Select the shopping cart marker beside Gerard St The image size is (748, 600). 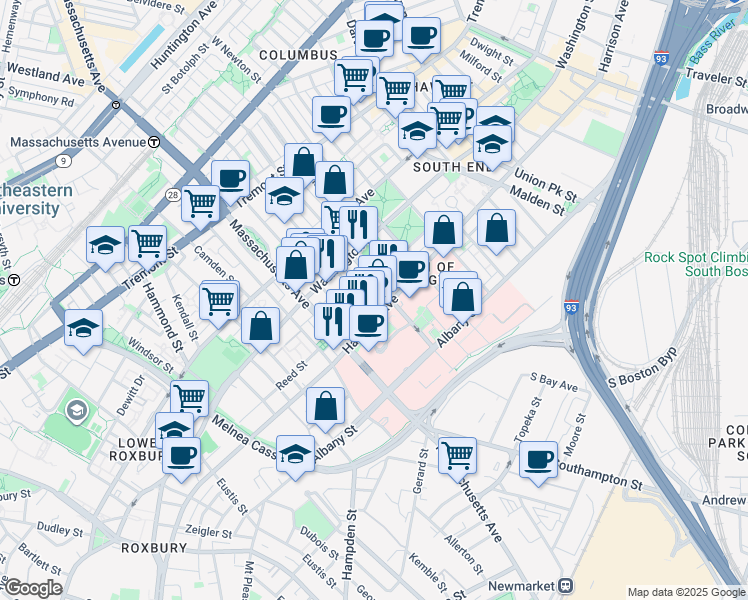457,455
